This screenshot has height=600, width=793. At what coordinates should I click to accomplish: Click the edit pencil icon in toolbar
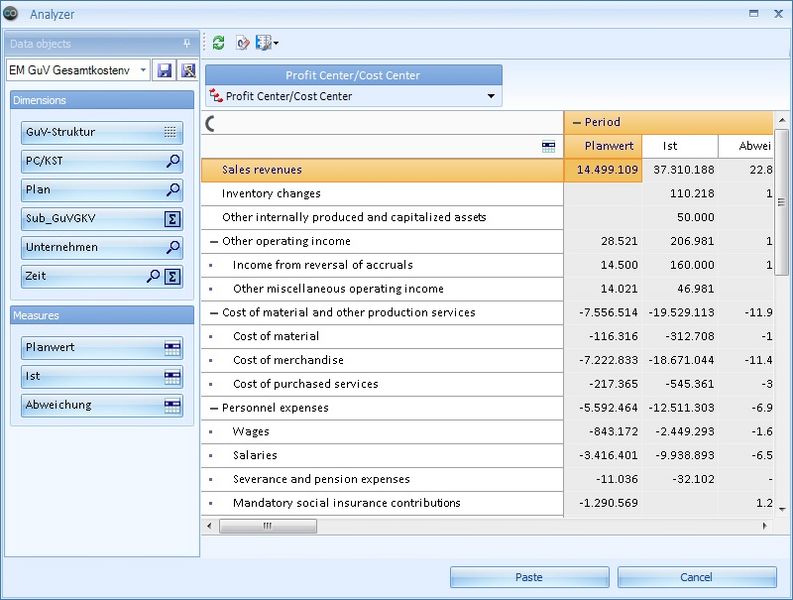[x=243, y=43]
